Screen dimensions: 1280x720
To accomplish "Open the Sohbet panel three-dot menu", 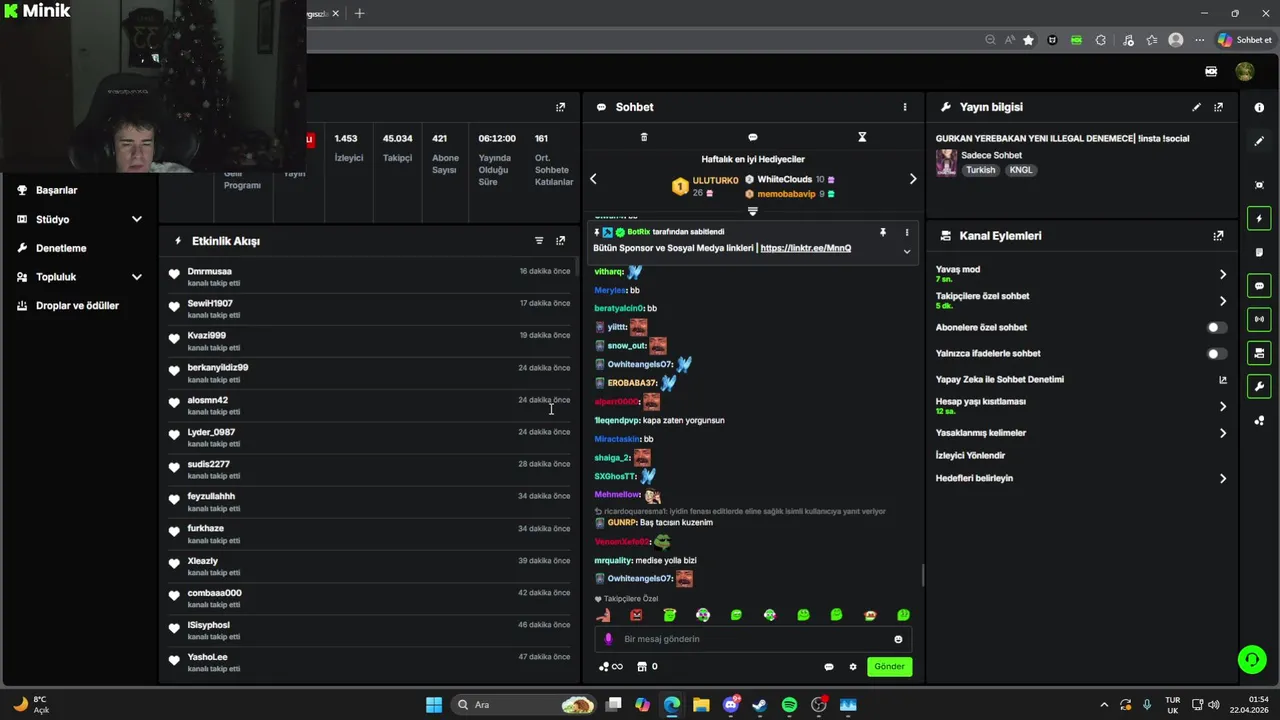I will pos(905,107).
